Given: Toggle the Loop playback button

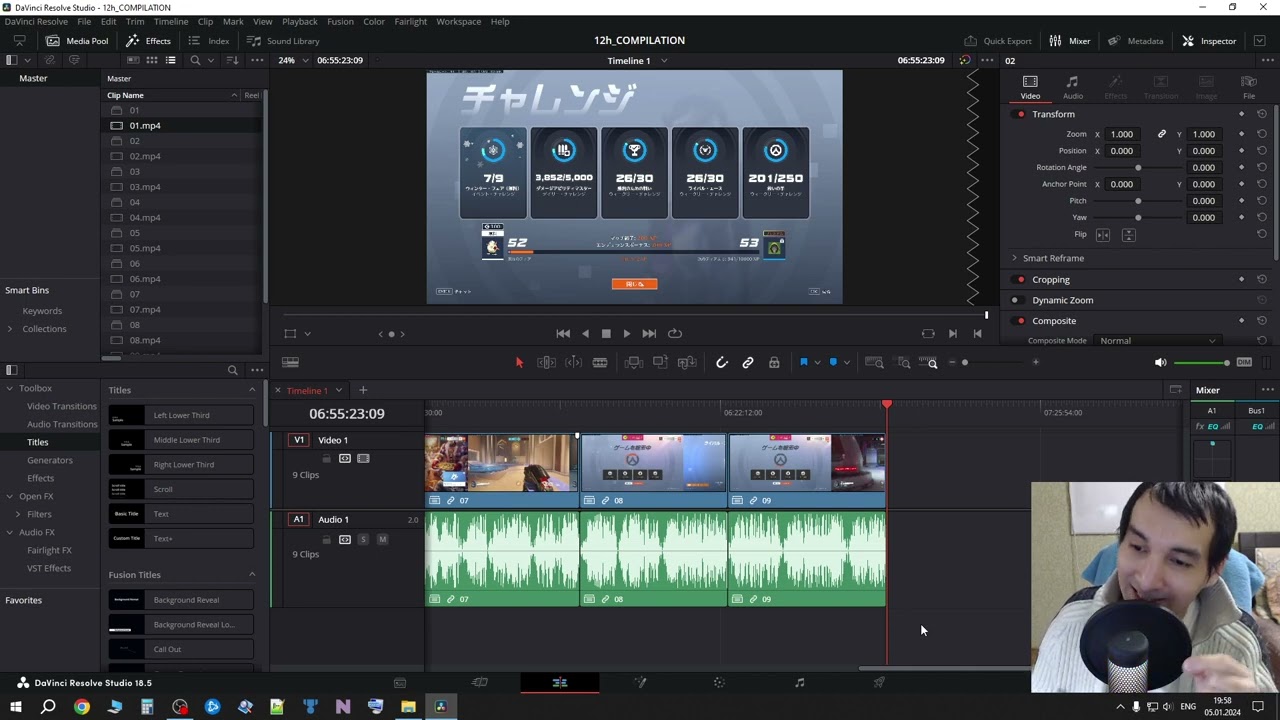Looking at the screenshot, I should click(x=675, y=334).
